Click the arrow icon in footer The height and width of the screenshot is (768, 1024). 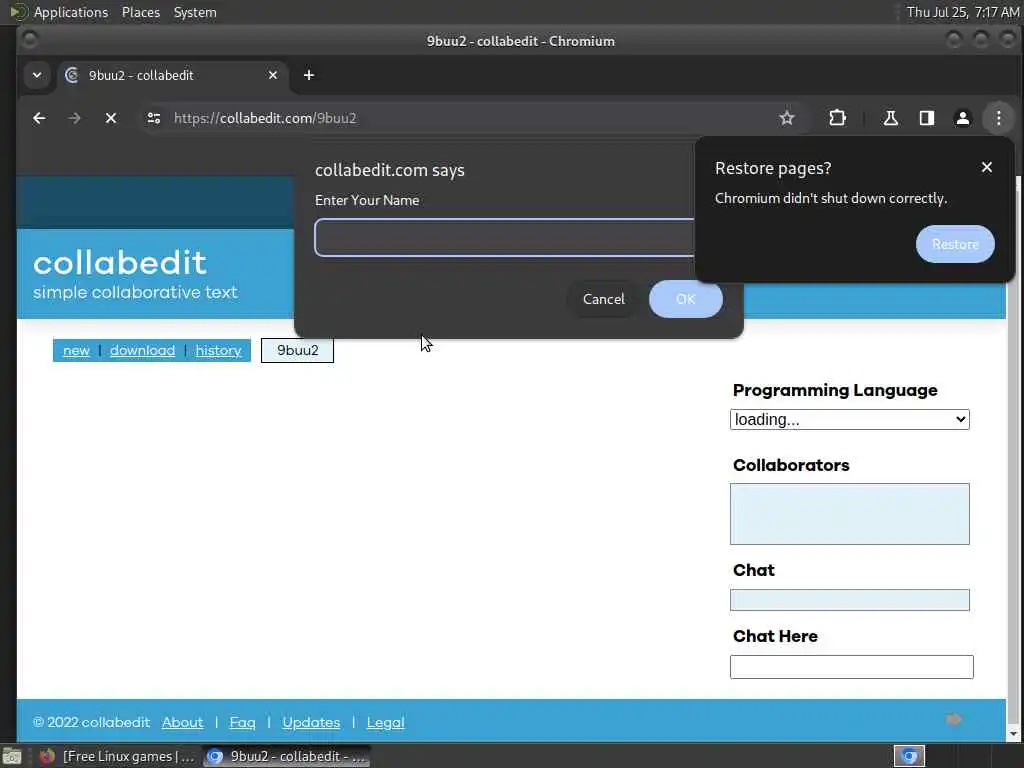pos(954,720)
